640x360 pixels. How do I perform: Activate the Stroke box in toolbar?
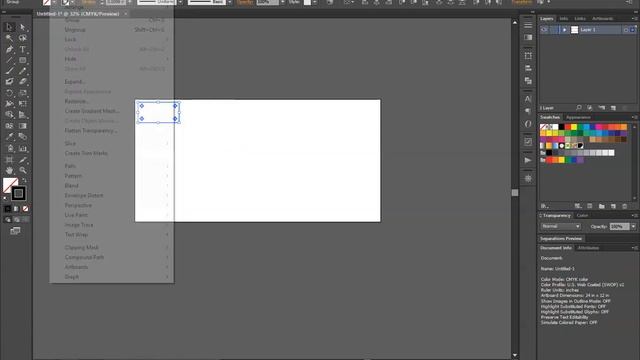pos(18,193)
